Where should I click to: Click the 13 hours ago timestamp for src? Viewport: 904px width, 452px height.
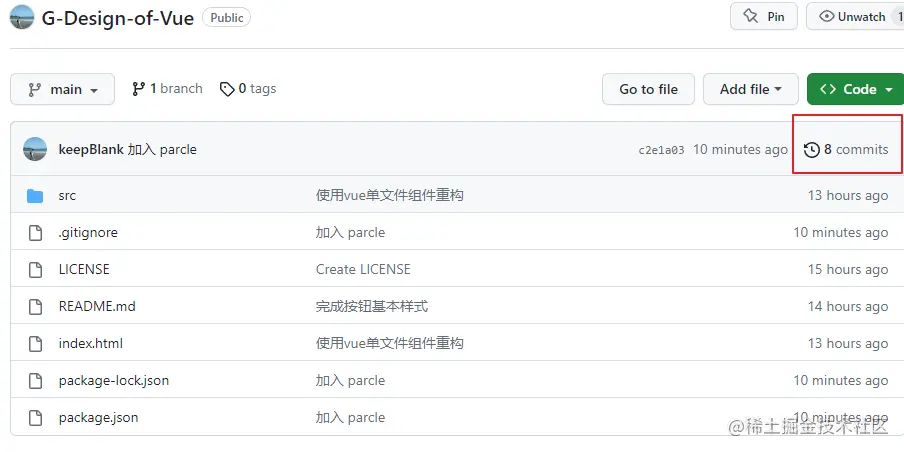click(x=848, y=195)
